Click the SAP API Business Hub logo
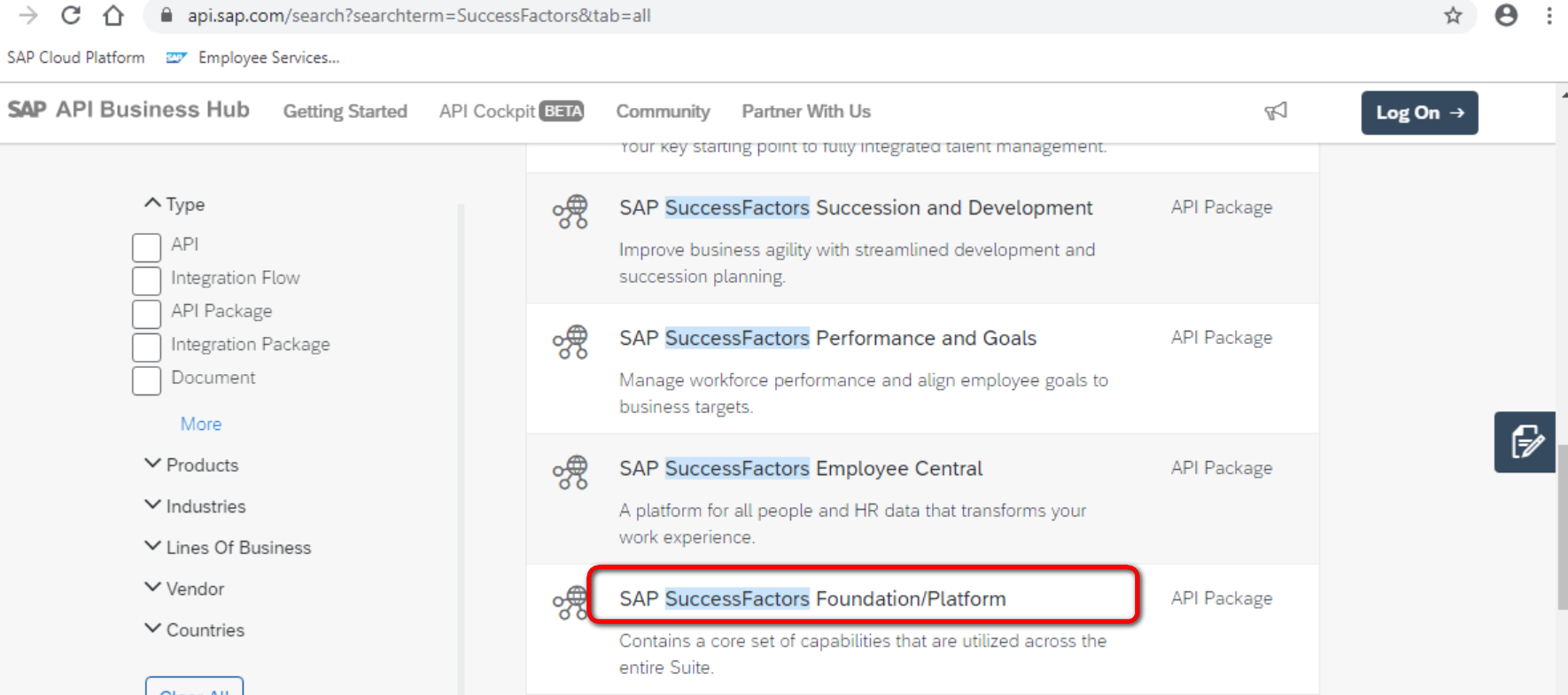The image size is (1568, 695). (129, 109)
